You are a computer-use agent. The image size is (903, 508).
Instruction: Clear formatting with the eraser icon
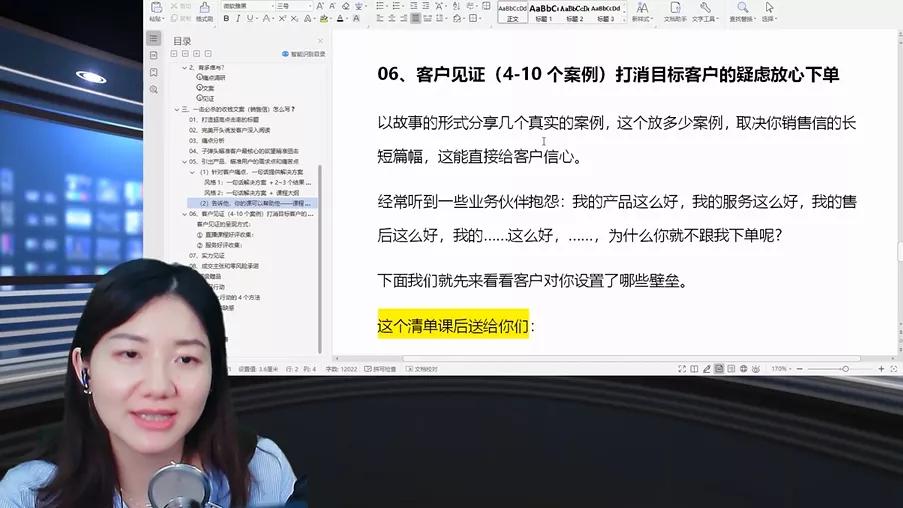(x=346, y=6)
